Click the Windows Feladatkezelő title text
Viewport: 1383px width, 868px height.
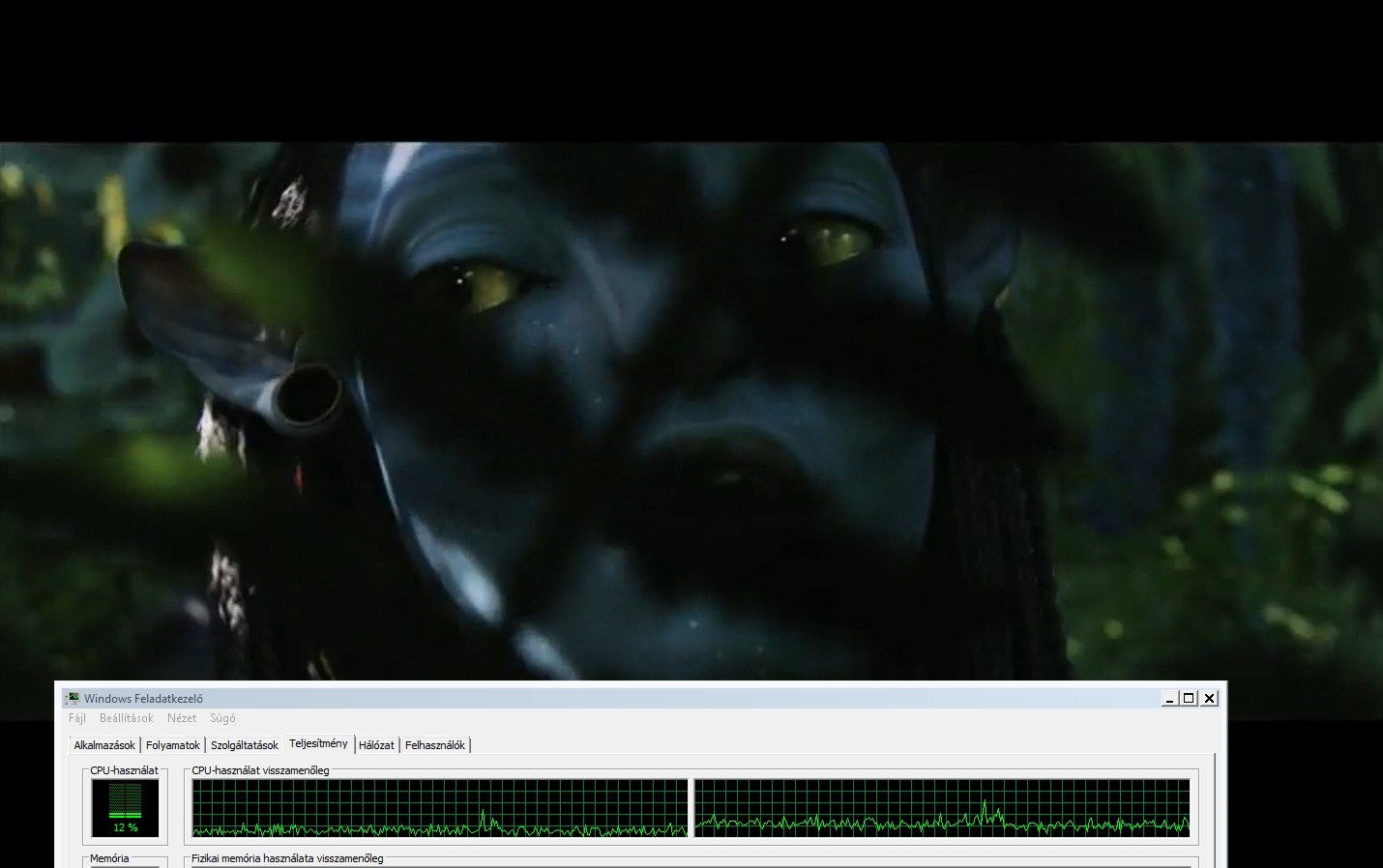tap(143, 699)
